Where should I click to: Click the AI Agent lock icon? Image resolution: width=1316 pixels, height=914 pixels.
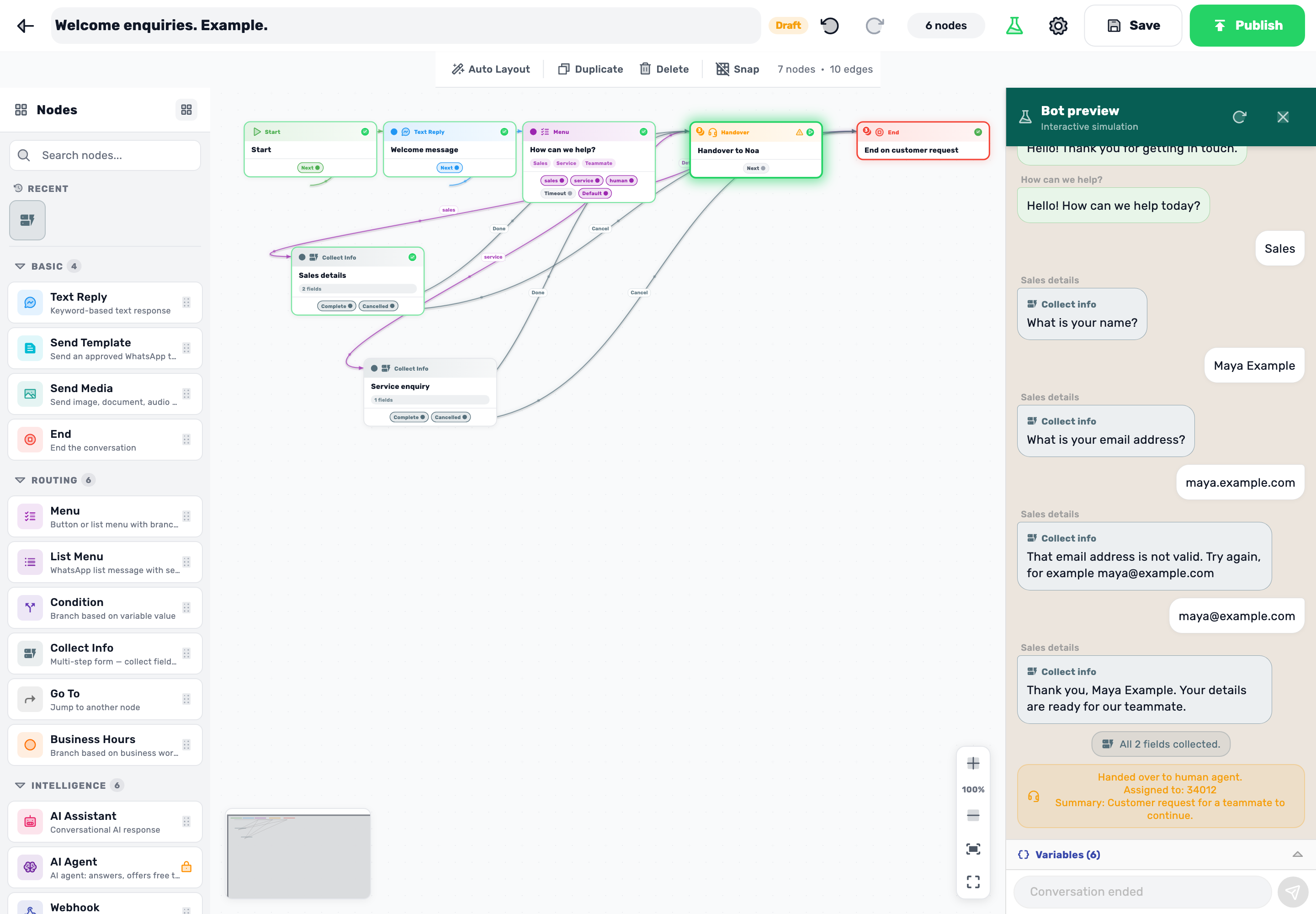[186, 867]
